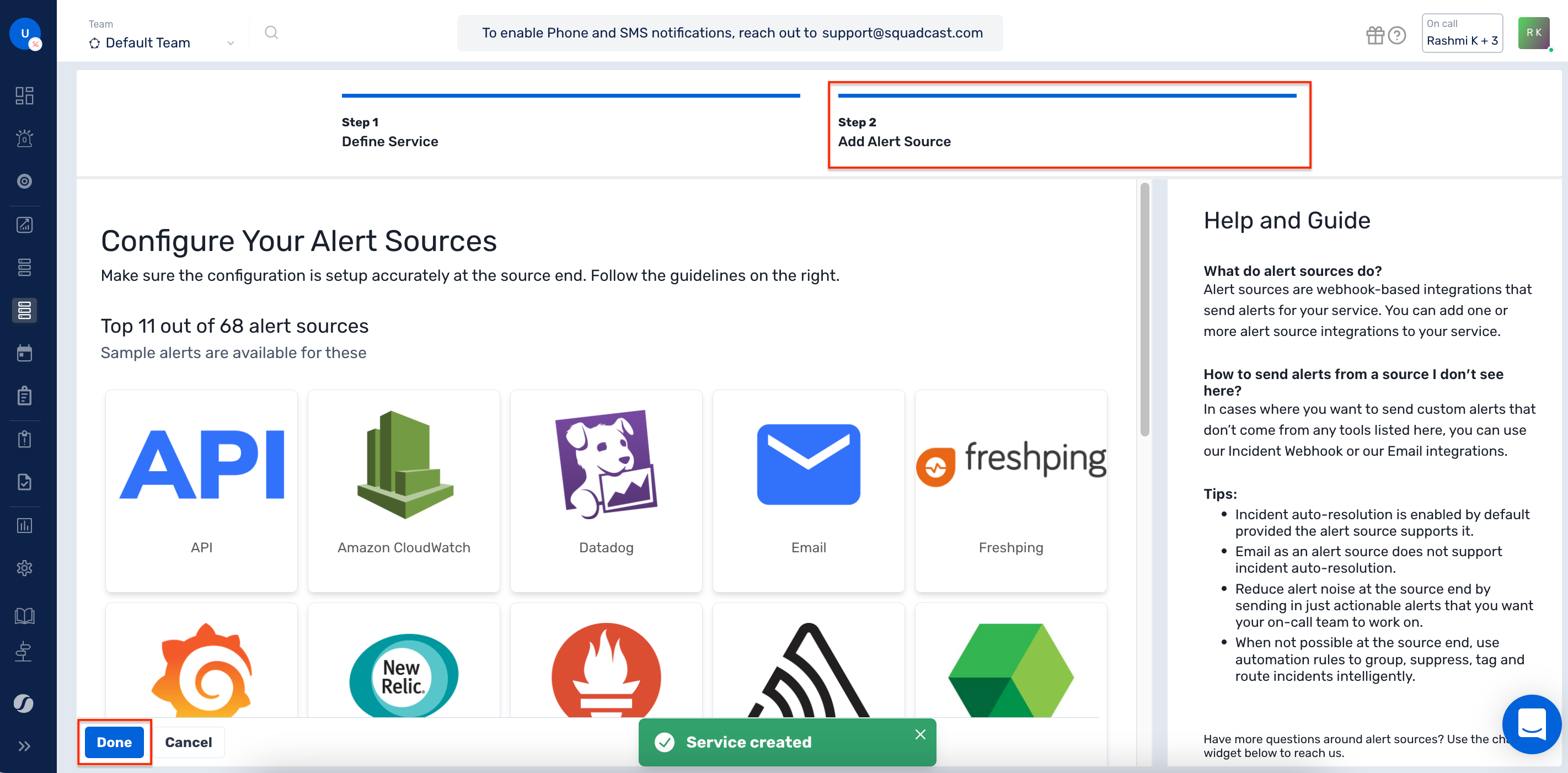Screen dimensions: 1568x773
Task: Open the analytics chart icon in the sidebar
Action: pos(24,225)
